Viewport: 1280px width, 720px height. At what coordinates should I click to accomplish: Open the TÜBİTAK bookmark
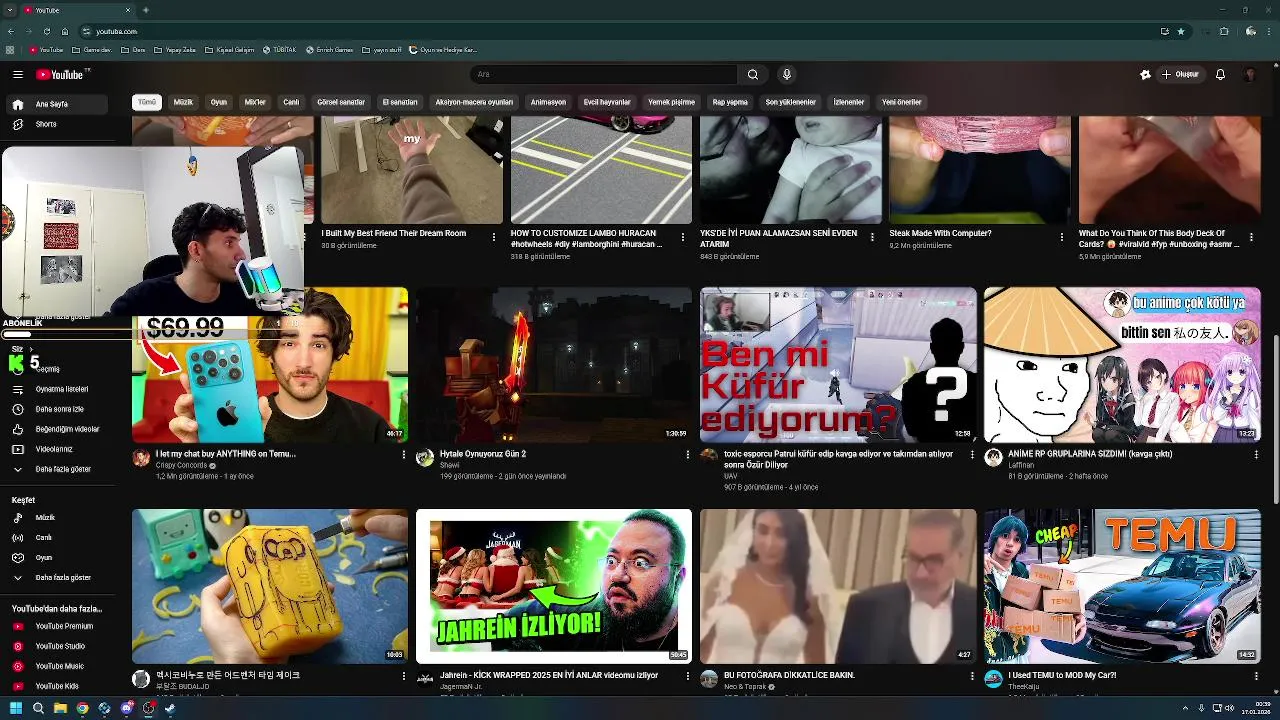point(279,50)
